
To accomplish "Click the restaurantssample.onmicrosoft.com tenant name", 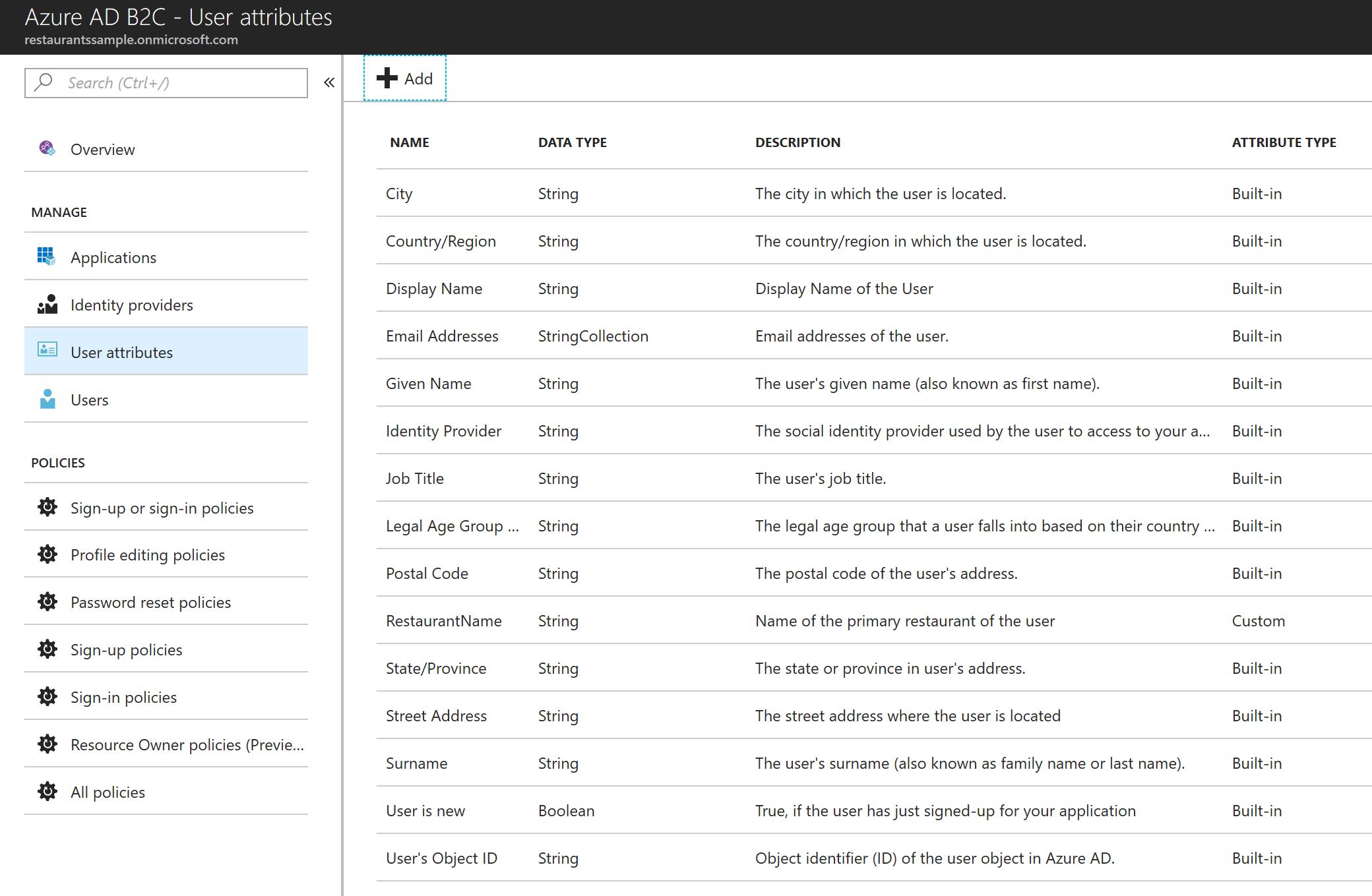I will pos(131,40).
